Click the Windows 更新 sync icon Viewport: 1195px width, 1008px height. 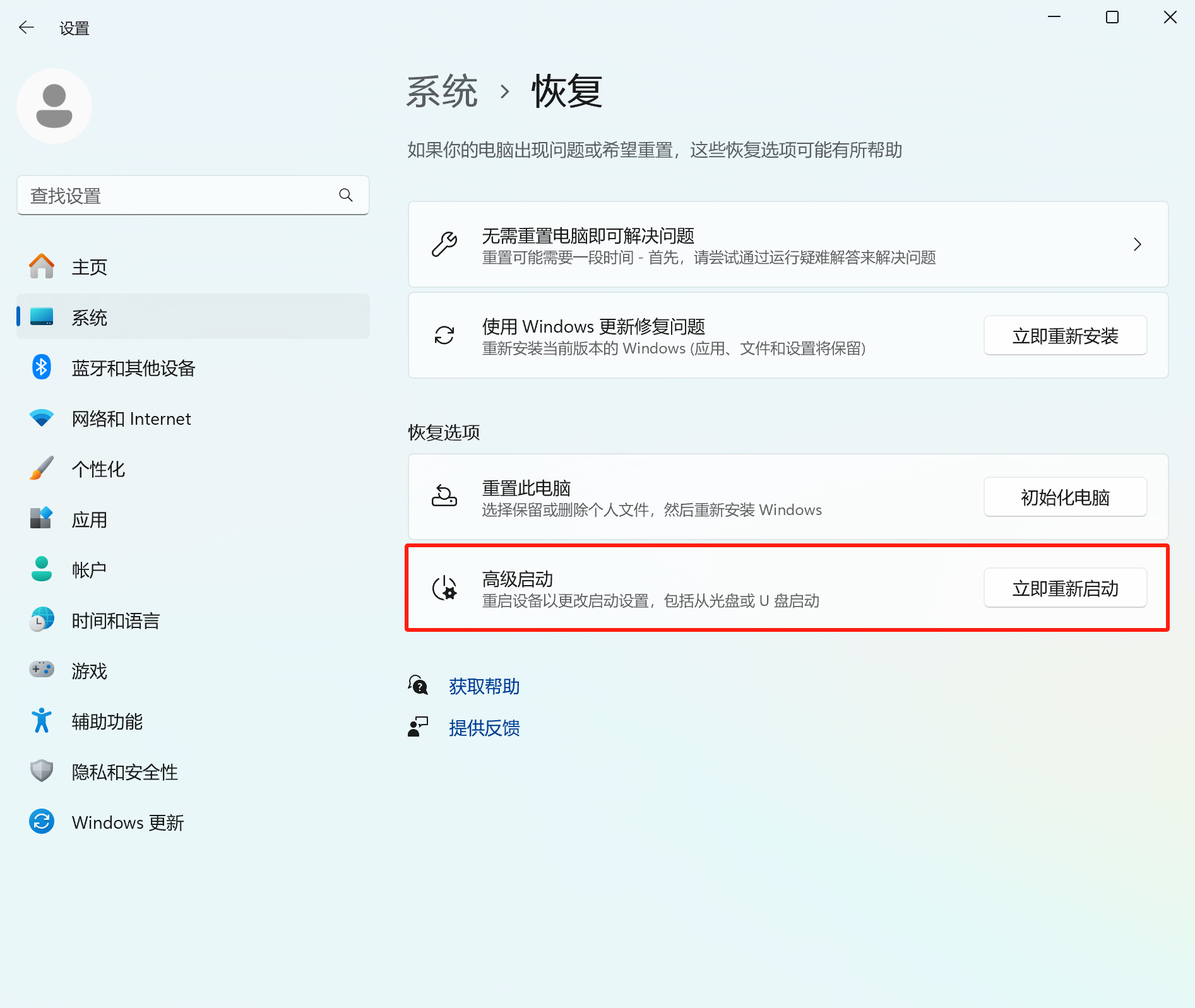click(42, 822)
